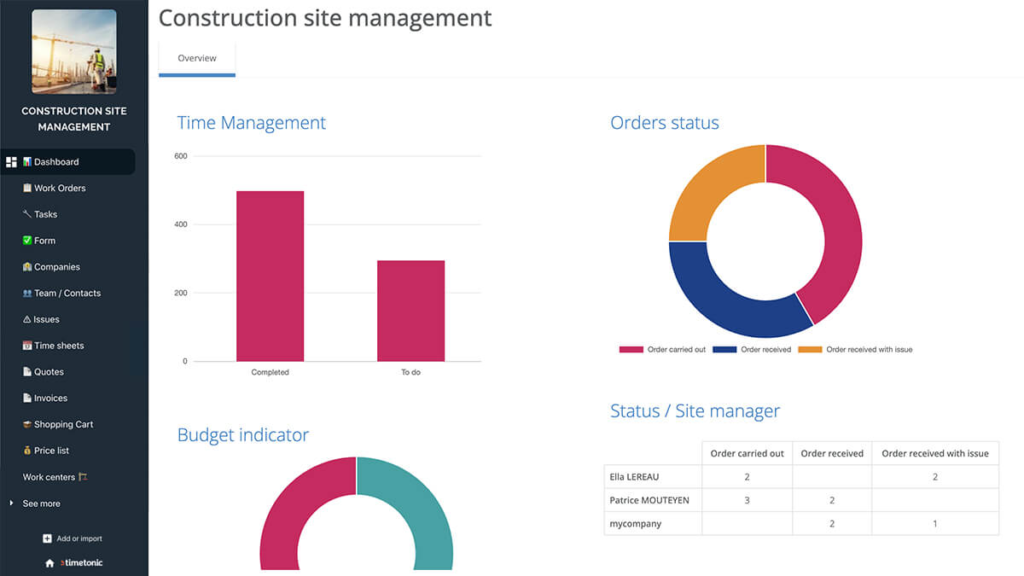1024x576 pixels.
Task: Toggle the Order received with issue legend swatch
Action: pos(810,349)
